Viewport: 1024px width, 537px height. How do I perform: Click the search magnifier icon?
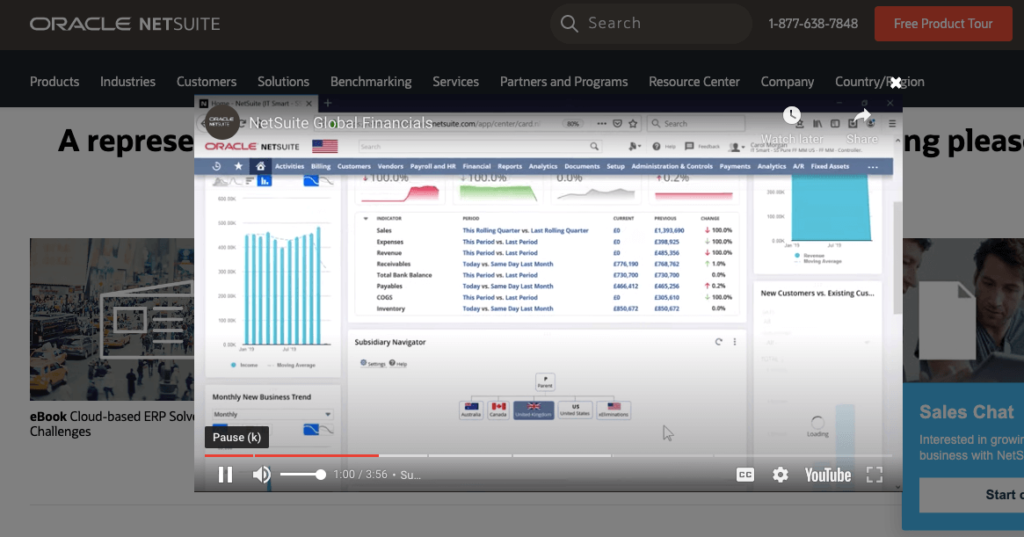click(569, 23)
